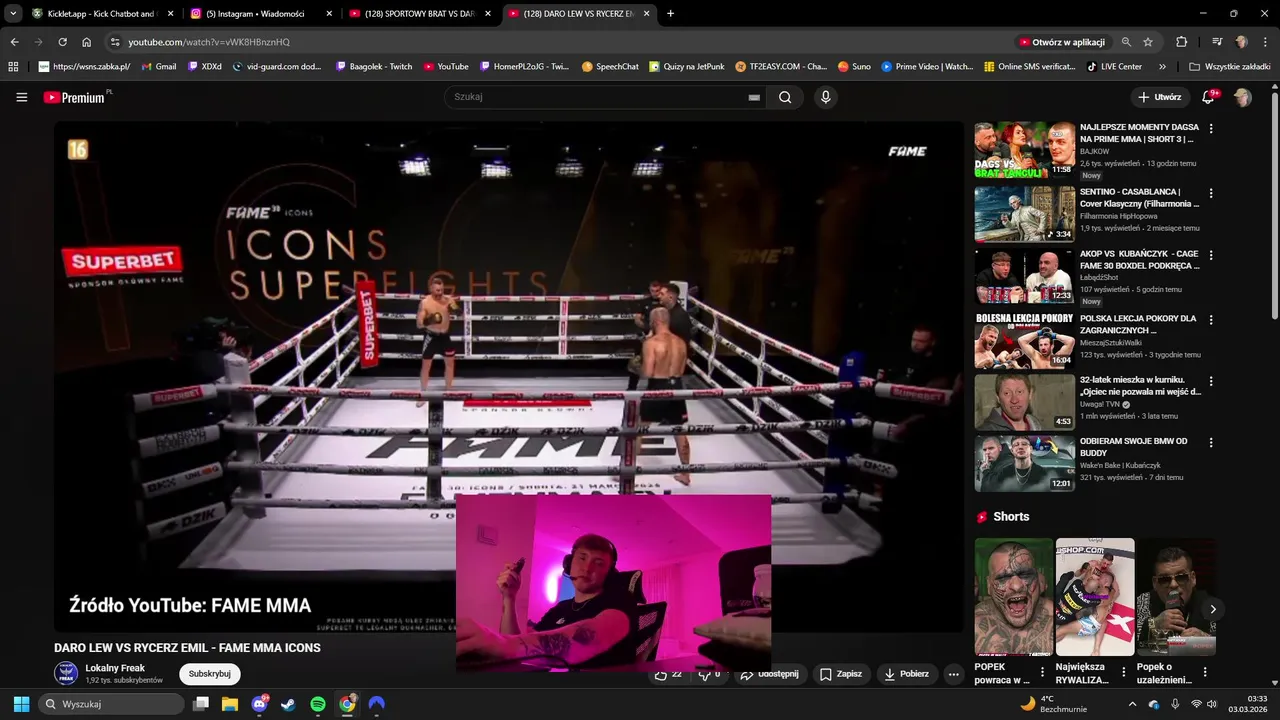Save the video with Zapisz
This screenshot has height=720, width=1280.
tap(840, 674)
